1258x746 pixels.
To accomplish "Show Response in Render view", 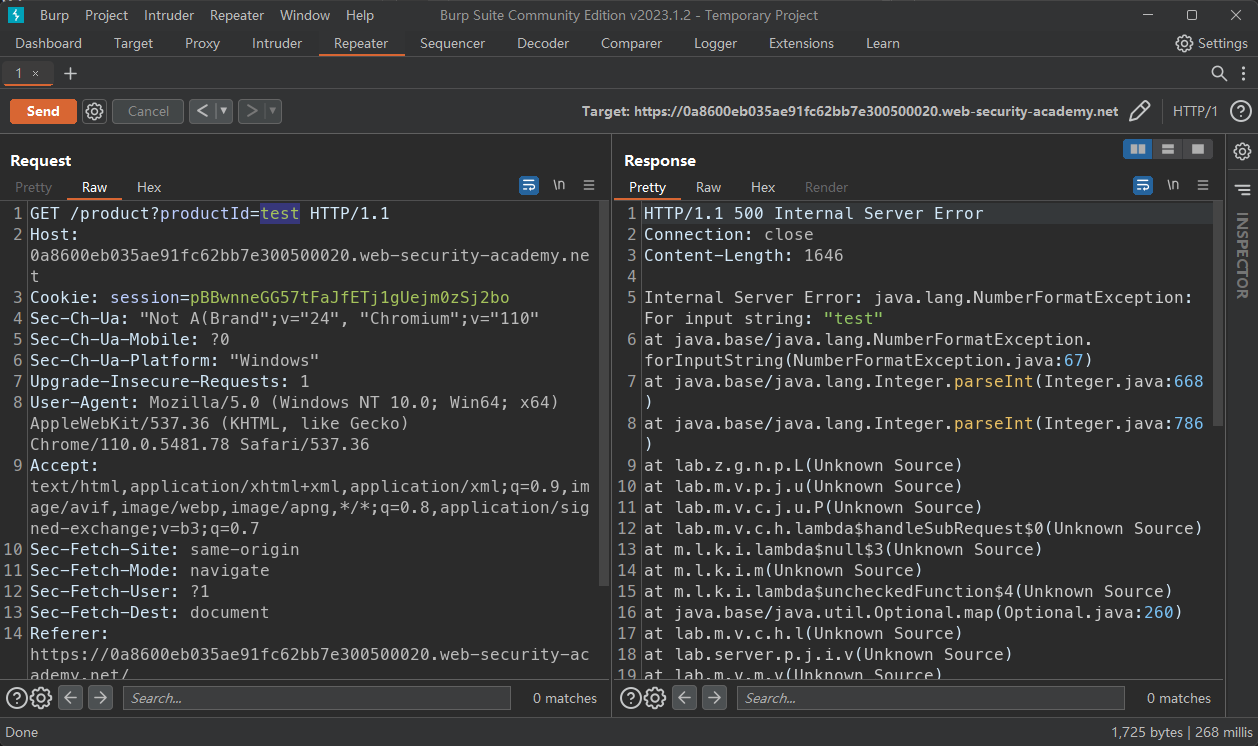I will pos(826,187).
